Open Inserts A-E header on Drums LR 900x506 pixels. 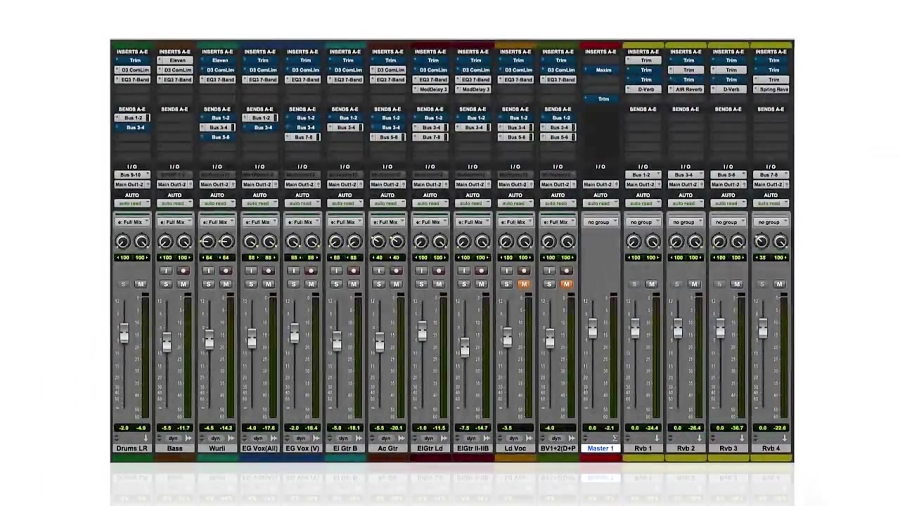(x=132, y=52)
